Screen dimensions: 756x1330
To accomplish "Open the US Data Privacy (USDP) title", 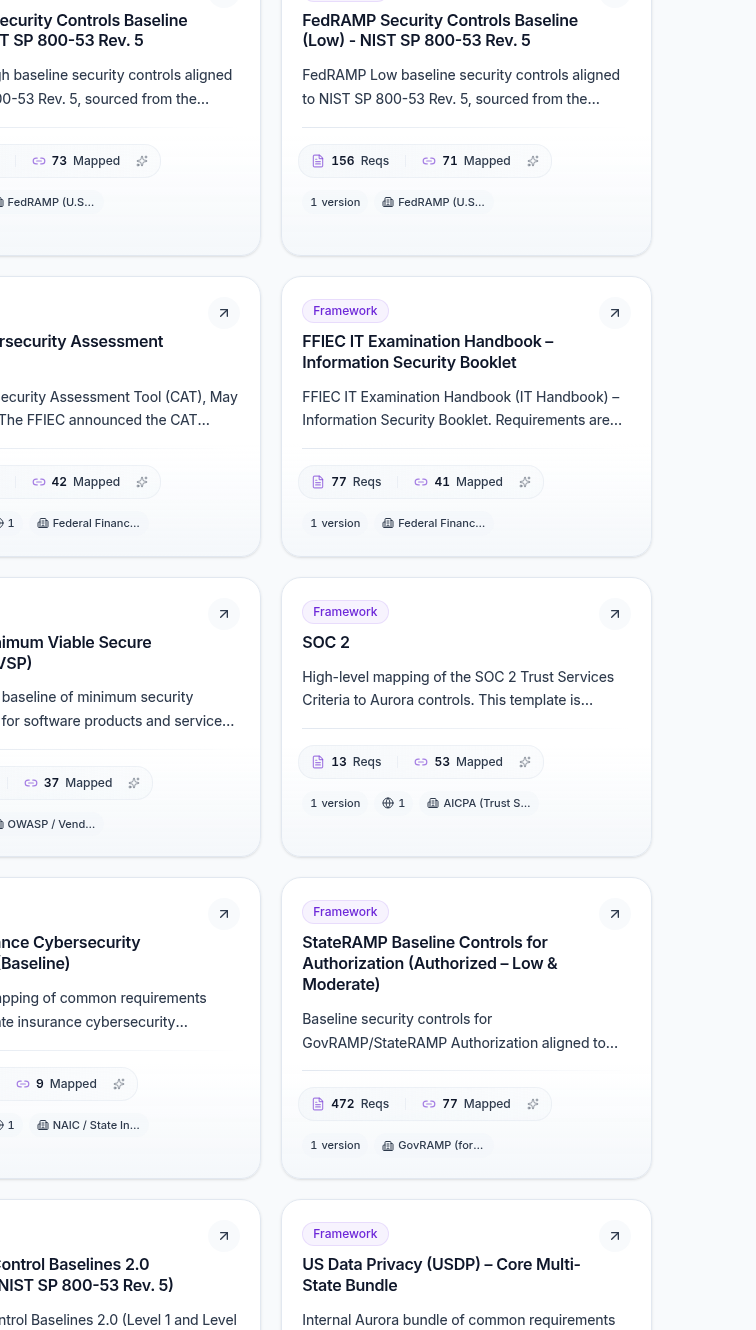I will click(x=440, y=1274).
